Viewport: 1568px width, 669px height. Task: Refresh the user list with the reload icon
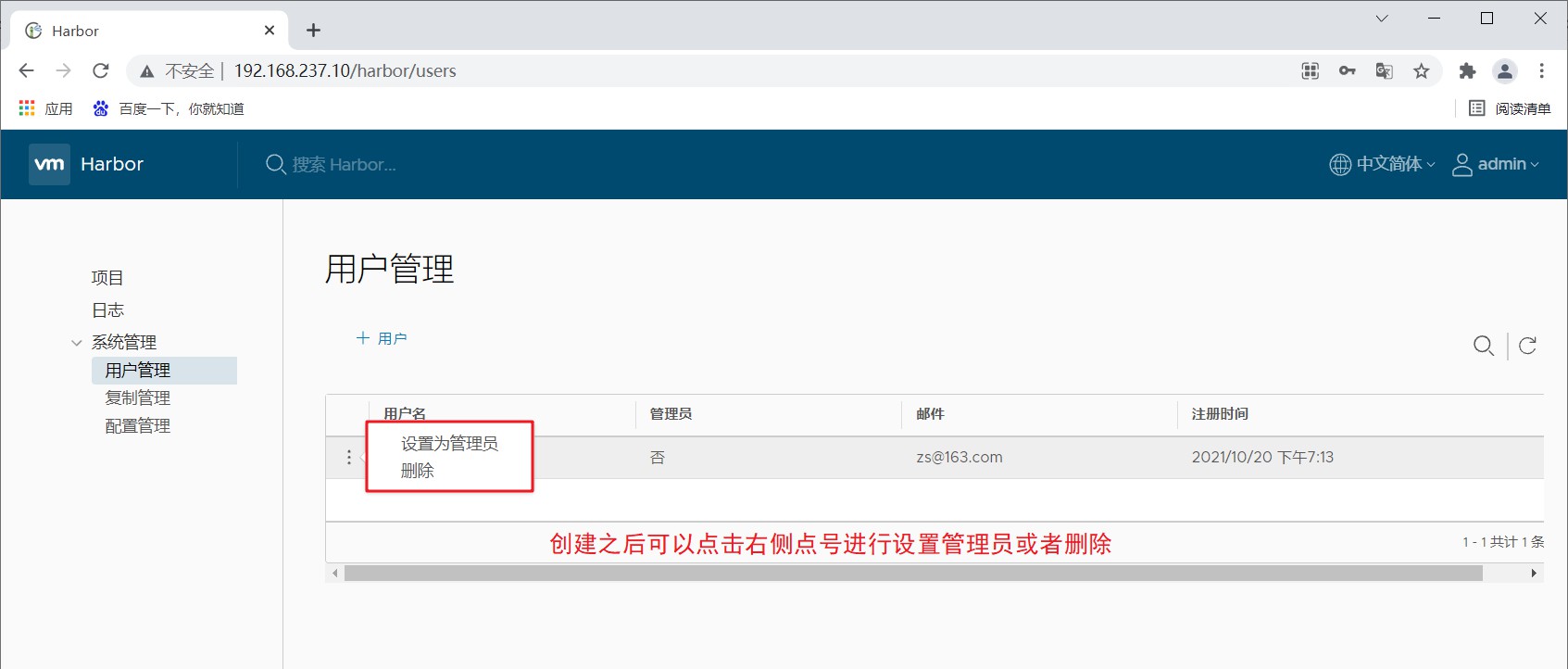(1528, 346)
